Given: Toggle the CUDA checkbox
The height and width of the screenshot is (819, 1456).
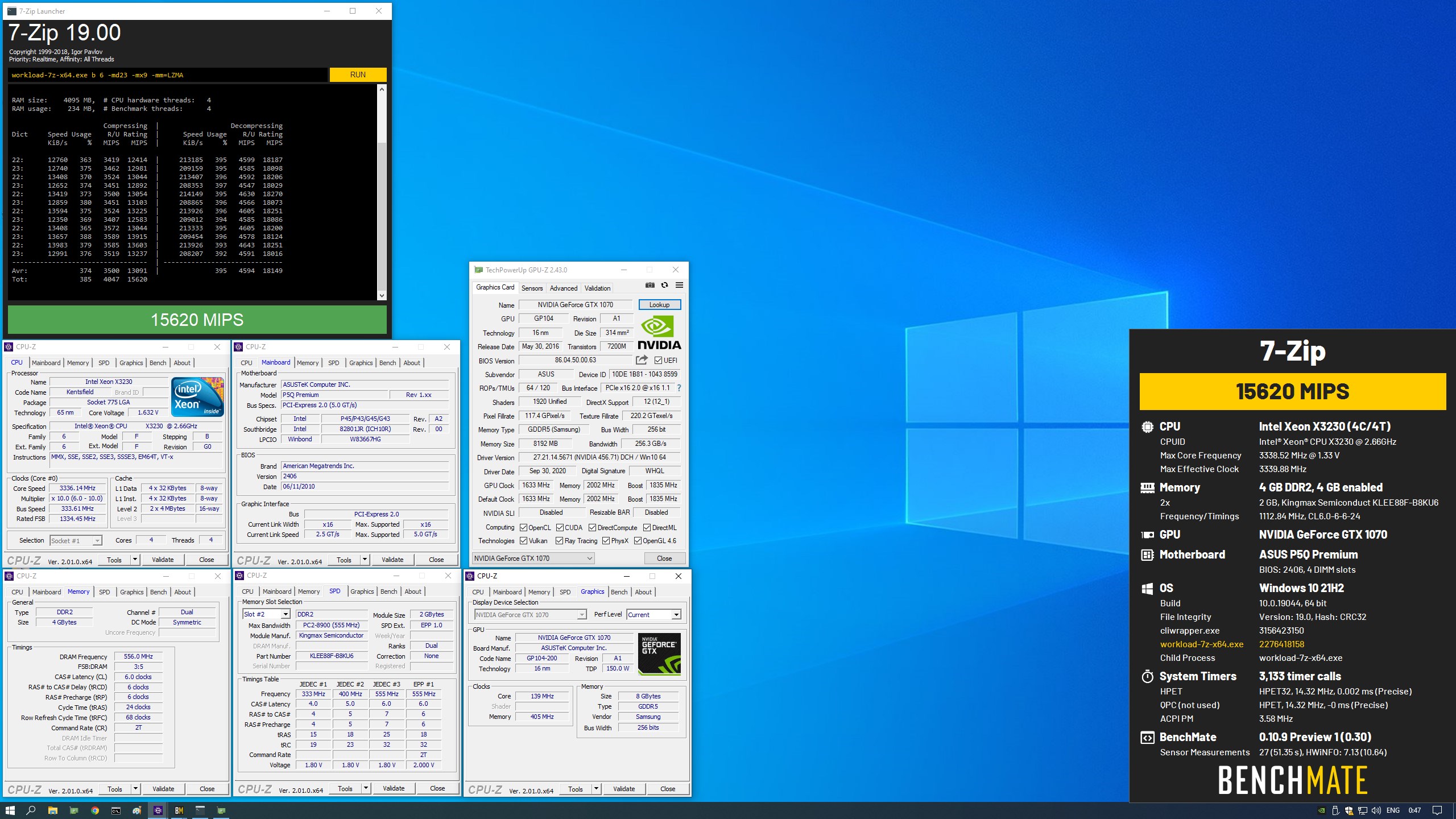Looking at the screenshot, I should [560, 528].
